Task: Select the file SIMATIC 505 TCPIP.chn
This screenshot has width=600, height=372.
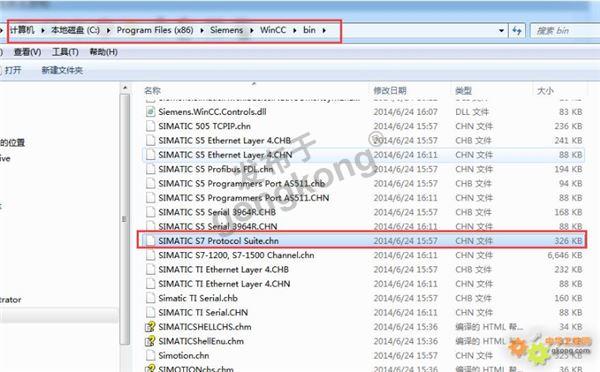Action: click(205, 126)
